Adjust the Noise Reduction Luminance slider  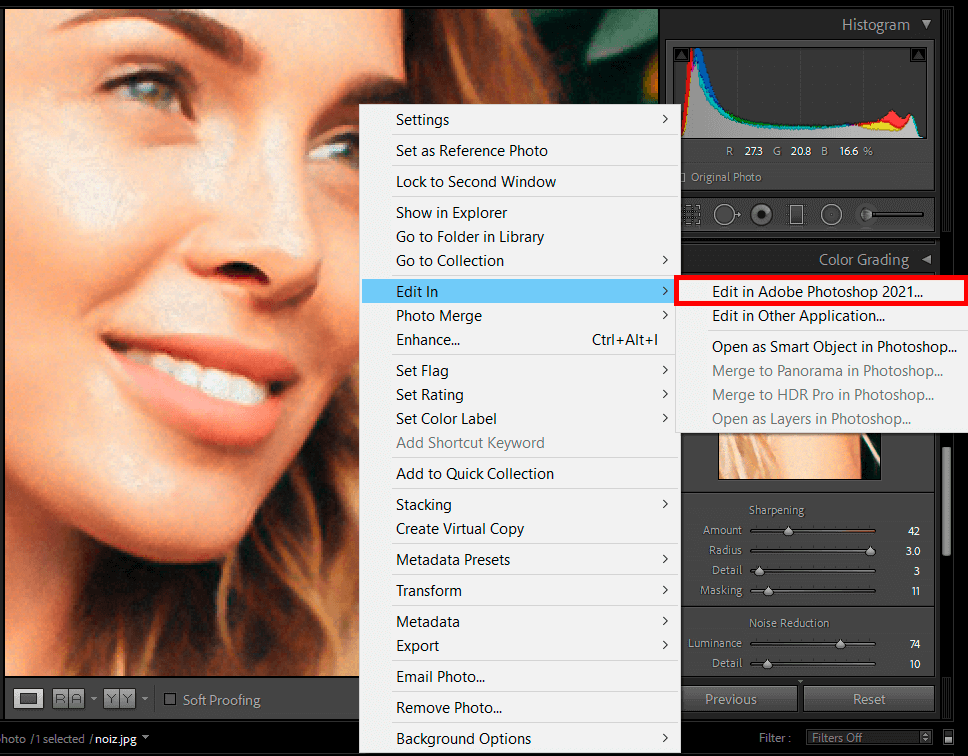(812, 644)
